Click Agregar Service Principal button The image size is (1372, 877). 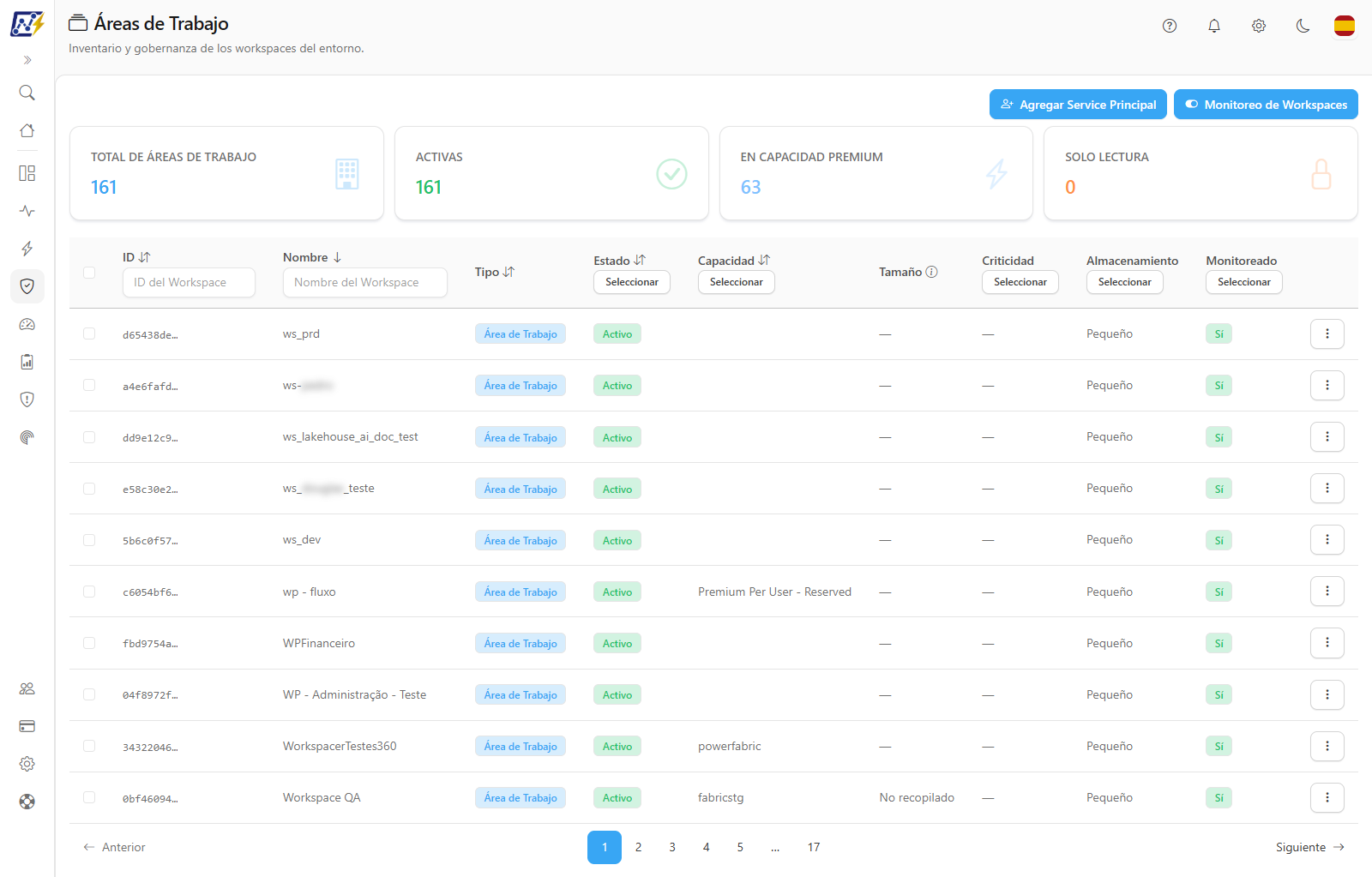pos(1078,105)
